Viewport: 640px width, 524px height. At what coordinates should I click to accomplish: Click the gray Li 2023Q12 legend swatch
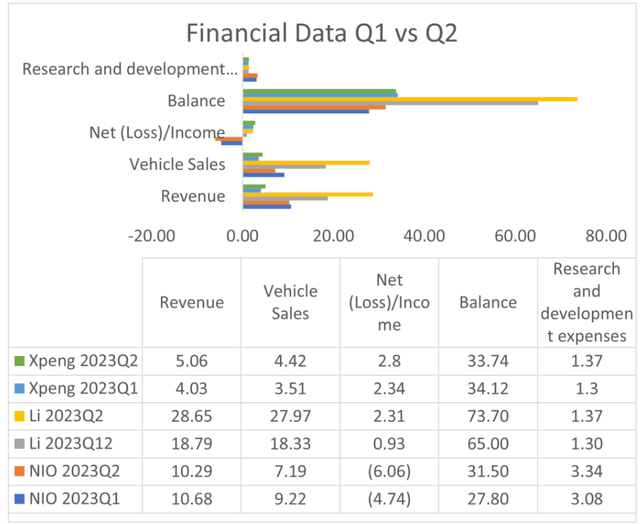coord(19,444)
